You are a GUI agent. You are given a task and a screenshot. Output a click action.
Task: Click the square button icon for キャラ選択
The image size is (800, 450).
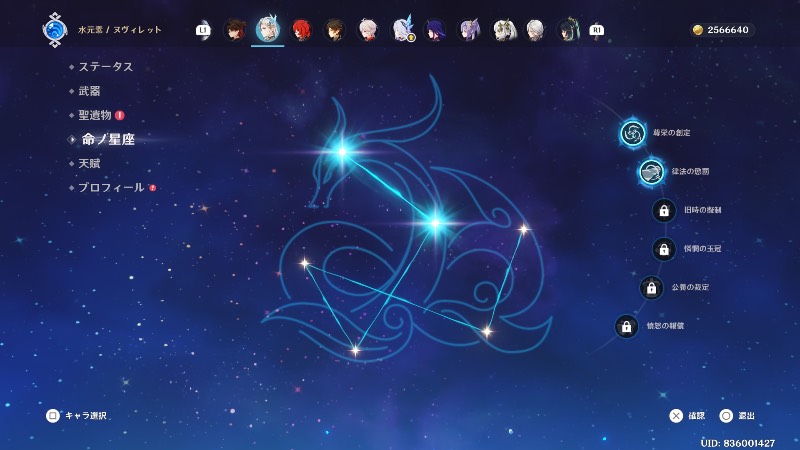53,415
